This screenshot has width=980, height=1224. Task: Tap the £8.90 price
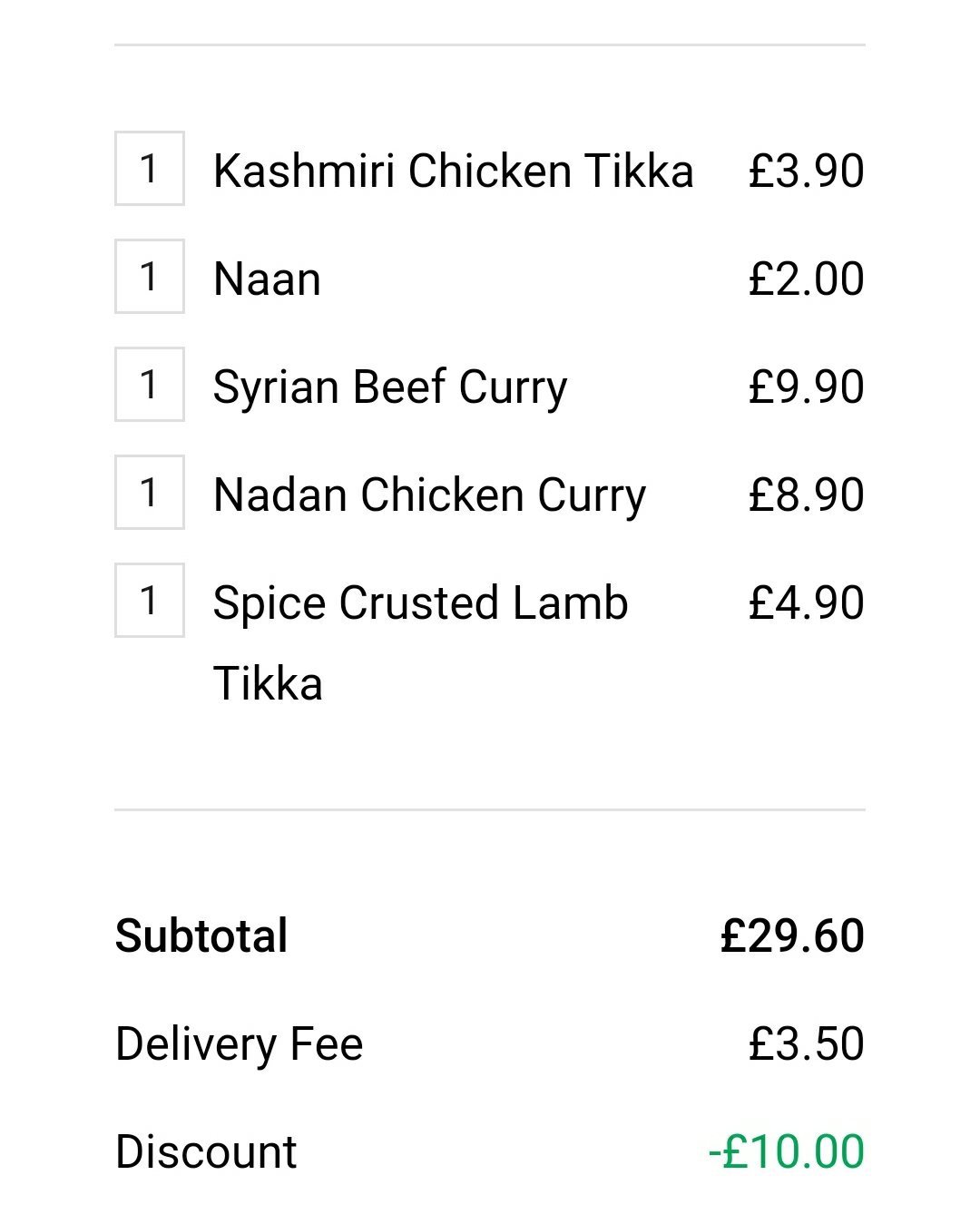806,494
